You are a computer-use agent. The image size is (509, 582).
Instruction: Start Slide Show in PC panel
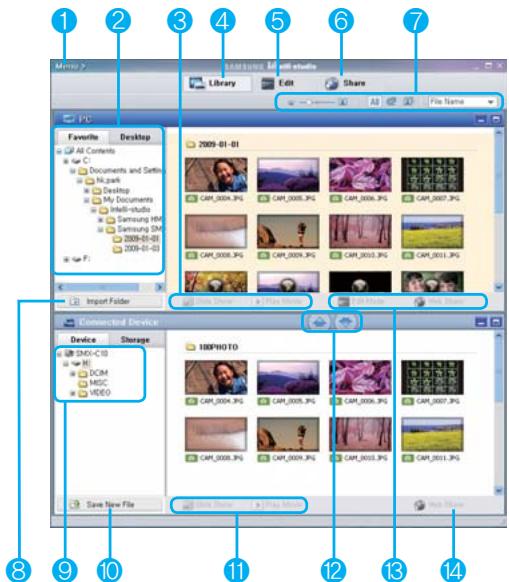pyautogui.click(x=208, y=301)
